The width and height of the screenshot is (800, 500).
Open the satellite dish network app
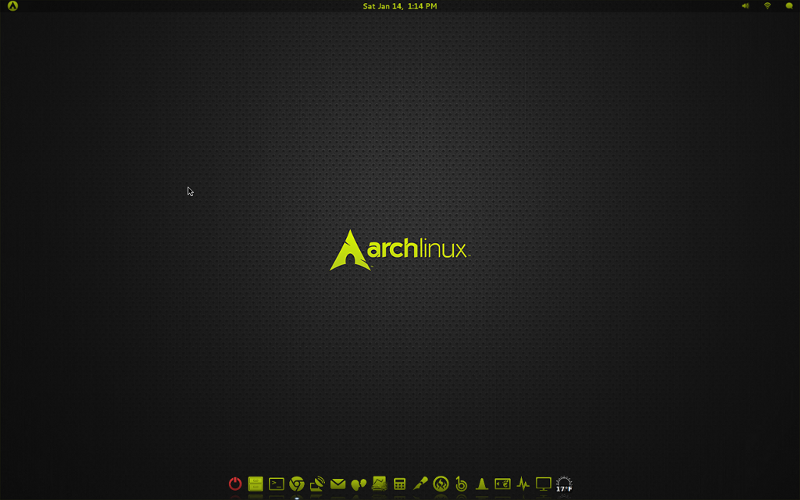[x=317, y=483]
